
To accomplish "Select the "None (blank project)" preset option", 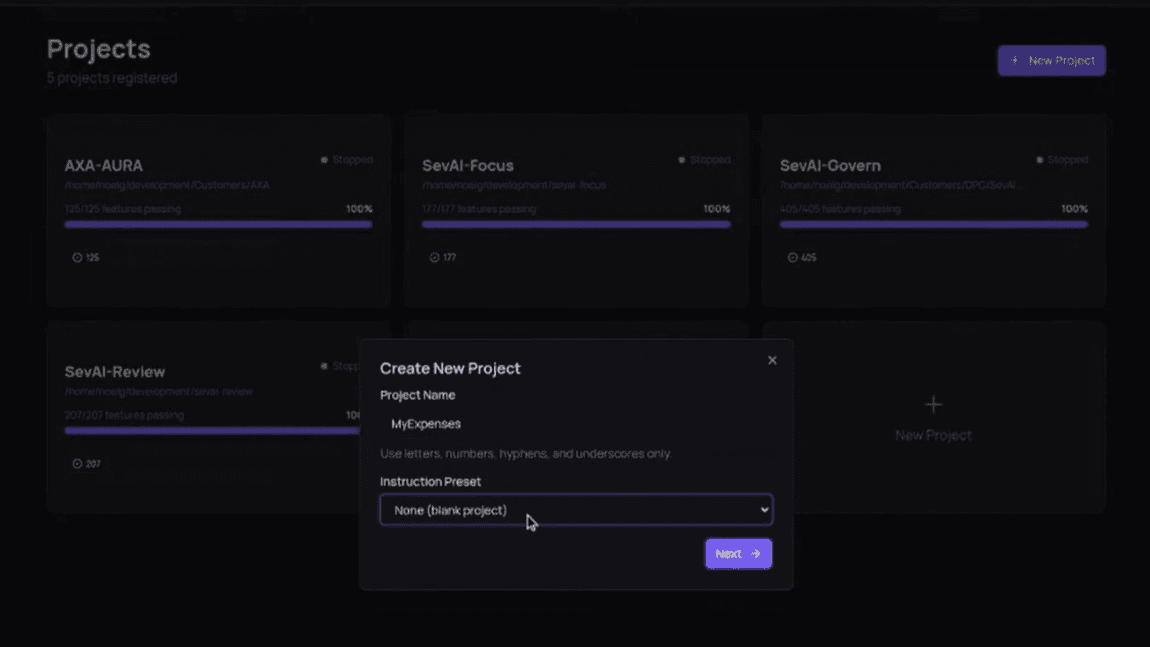I will (449, 510).
